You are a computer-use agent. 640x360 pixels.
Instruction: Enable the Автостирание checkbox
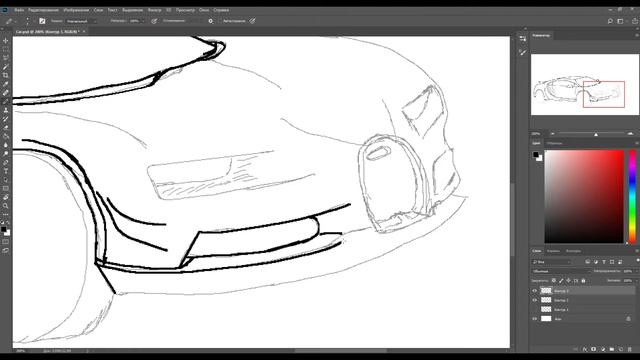(220, 21)
